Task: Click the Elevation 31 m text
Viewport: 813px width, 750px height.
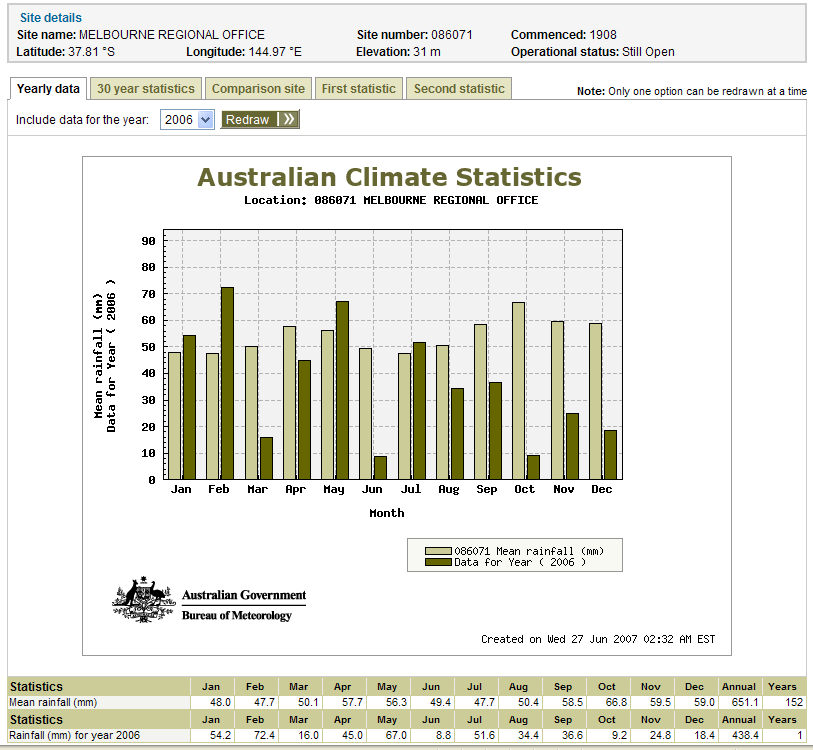Action: pos(398,52)
